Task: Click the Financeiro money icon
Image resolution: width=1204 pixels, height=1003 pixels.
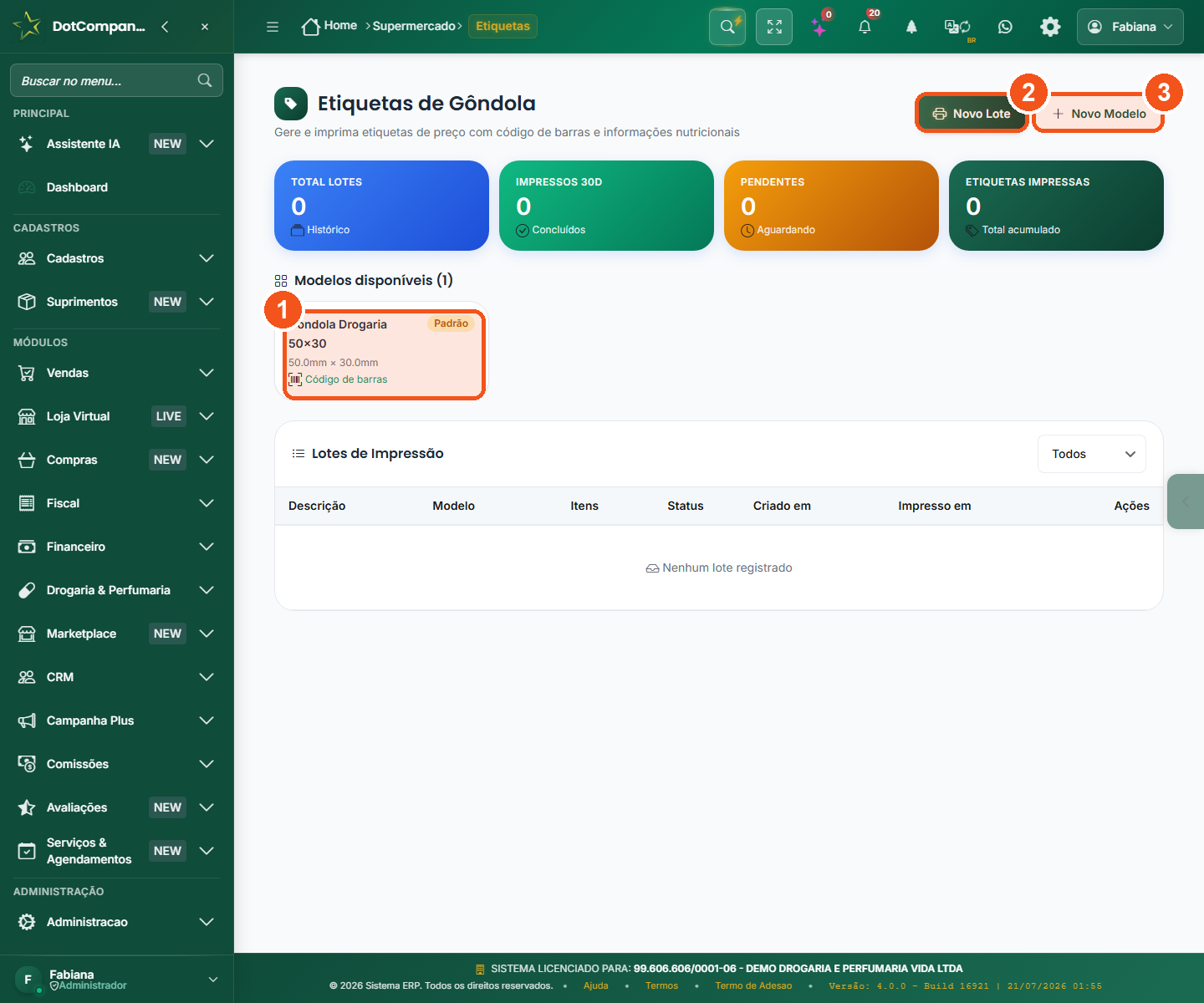Action: coord(27,547)
